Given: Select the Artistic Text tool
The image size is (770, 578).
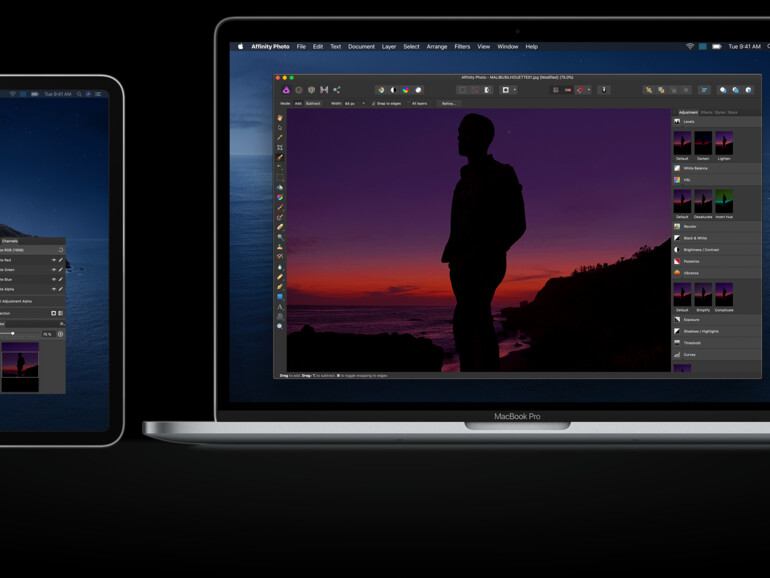Looking at the screenshot, I should (x=280, y=307).
